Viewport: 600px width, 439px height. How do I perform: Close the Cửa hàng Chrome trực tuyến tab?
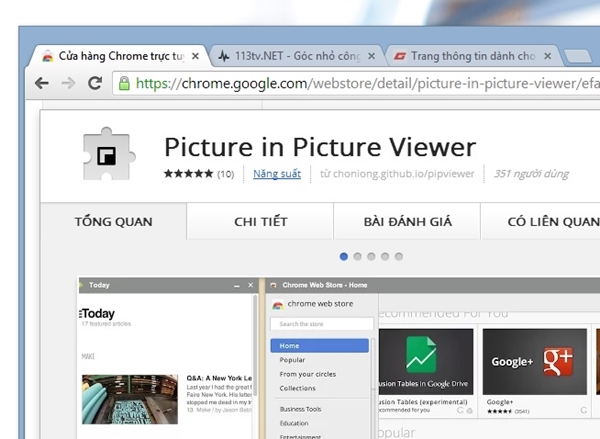point(195,56)
